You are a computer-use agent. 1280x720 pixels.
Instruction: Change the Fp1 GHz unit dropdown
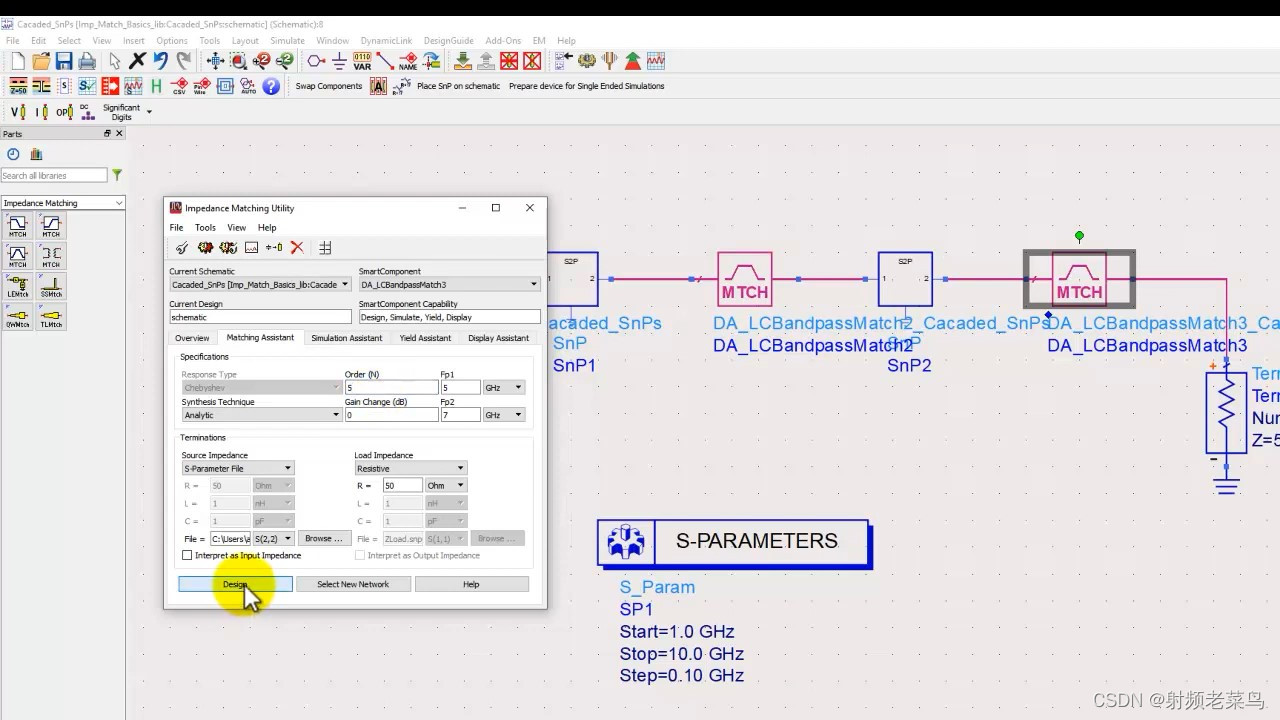504,387
